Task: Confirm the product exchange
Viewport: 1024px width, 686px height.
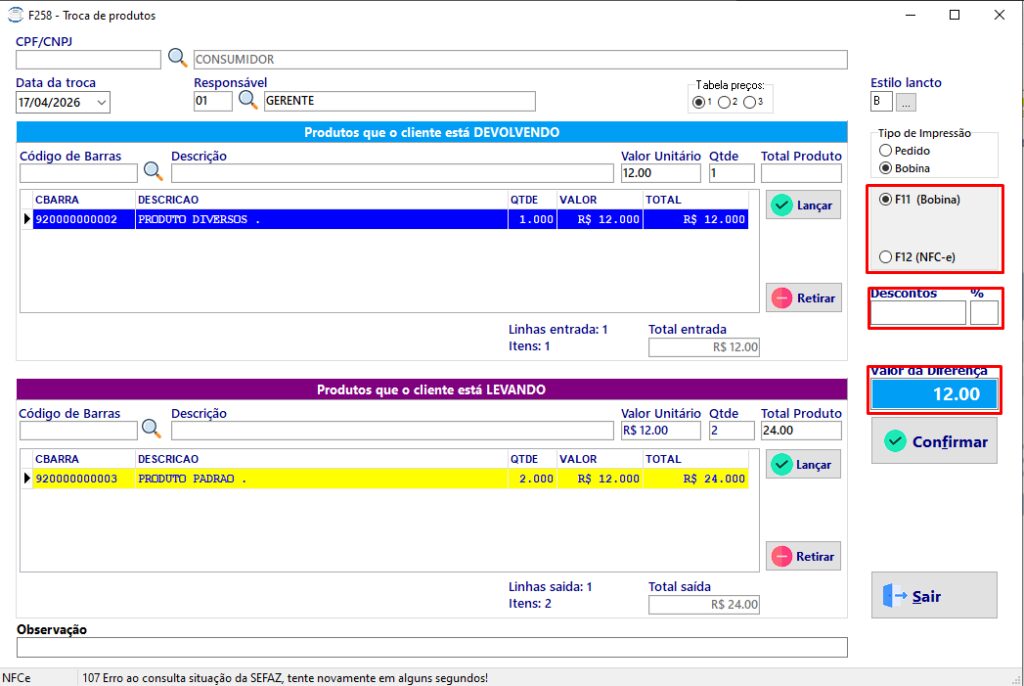Action: 934,441
